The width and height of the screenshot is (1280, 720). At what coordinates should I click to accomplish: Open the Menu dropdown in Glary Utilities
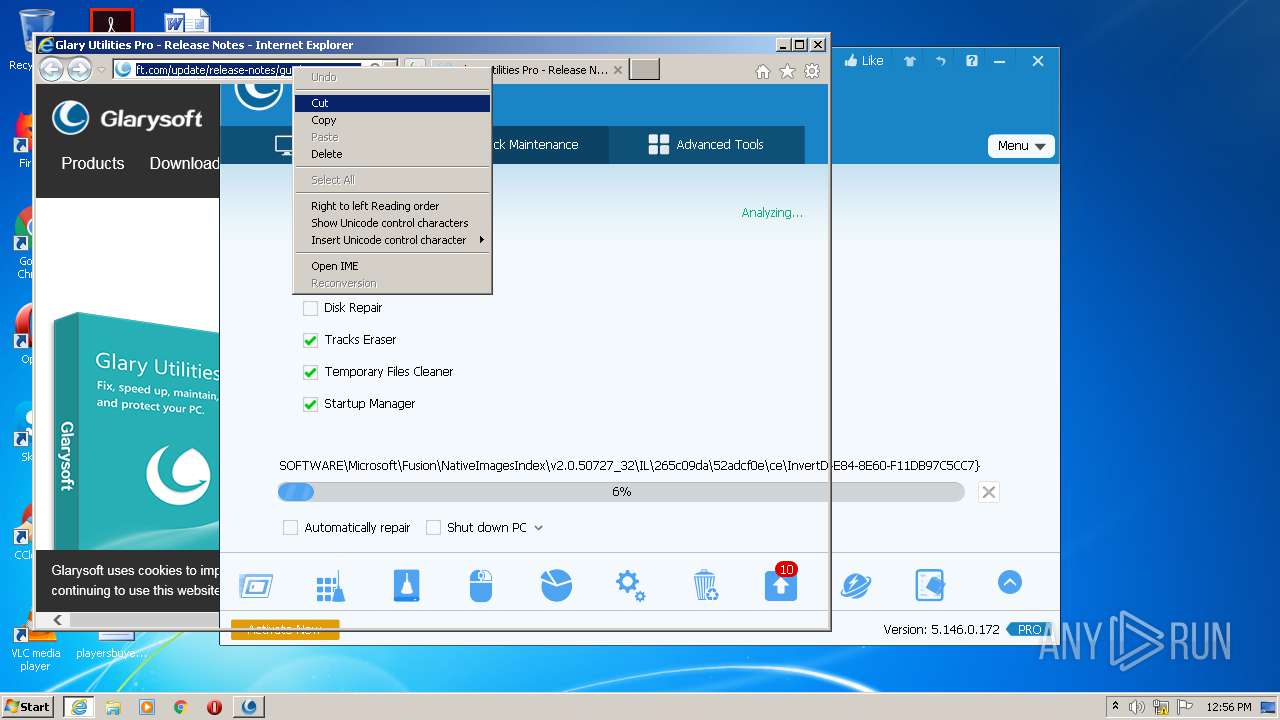[1021, 146]
